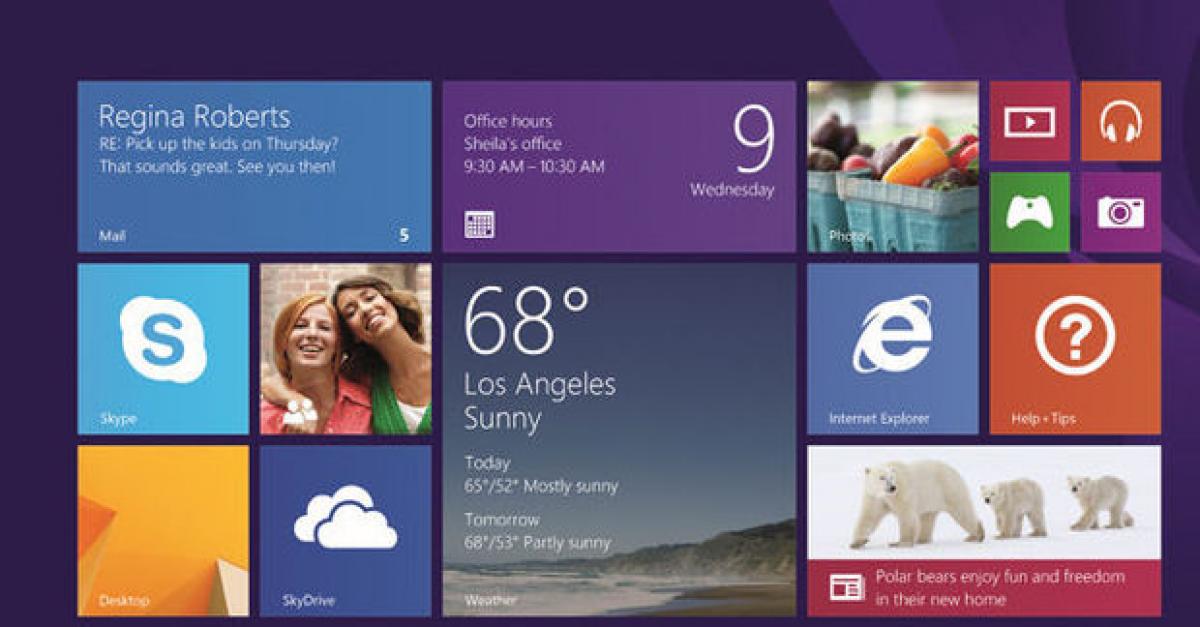Open the Camera tile
The image size is (1200, 627).
point(1121,212)
